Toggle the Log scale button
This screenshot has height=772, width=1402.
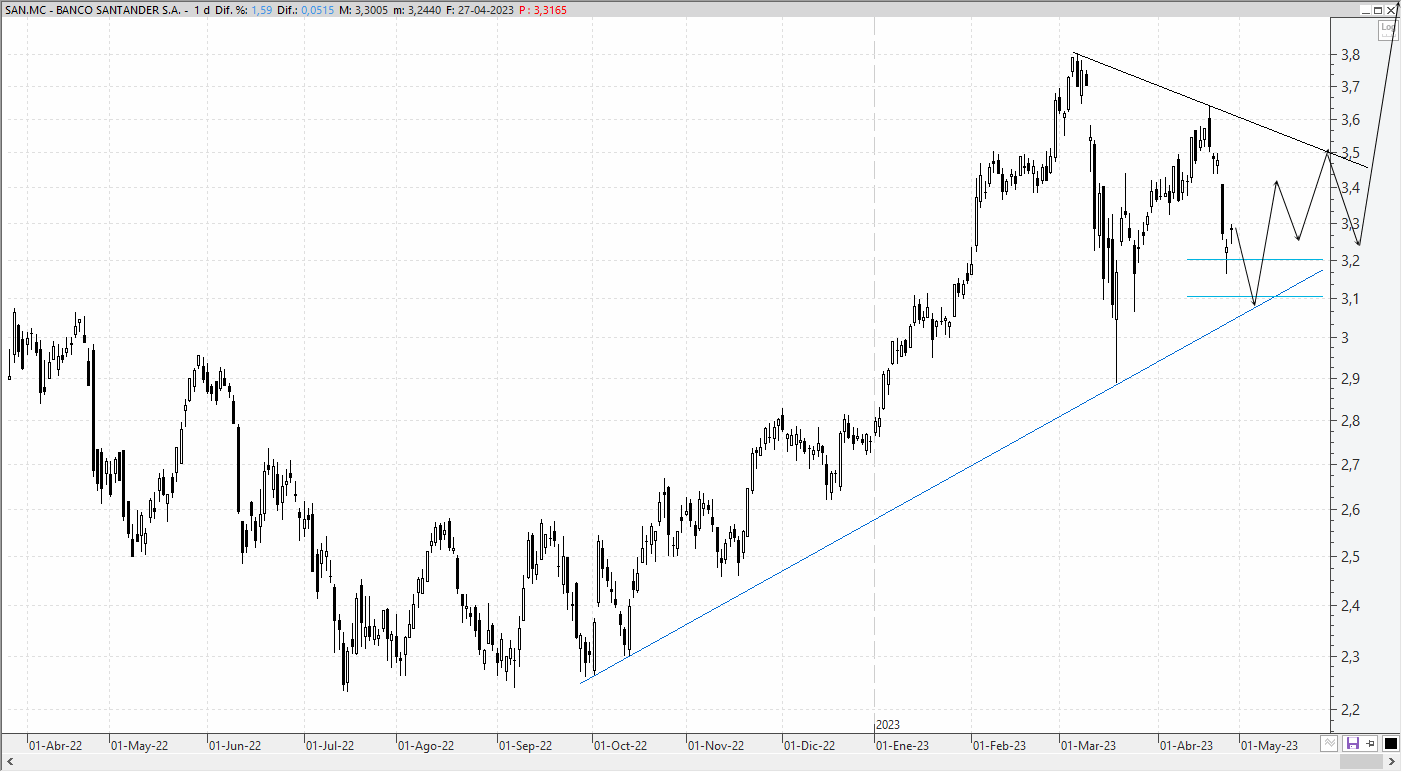click(1388, 30)
